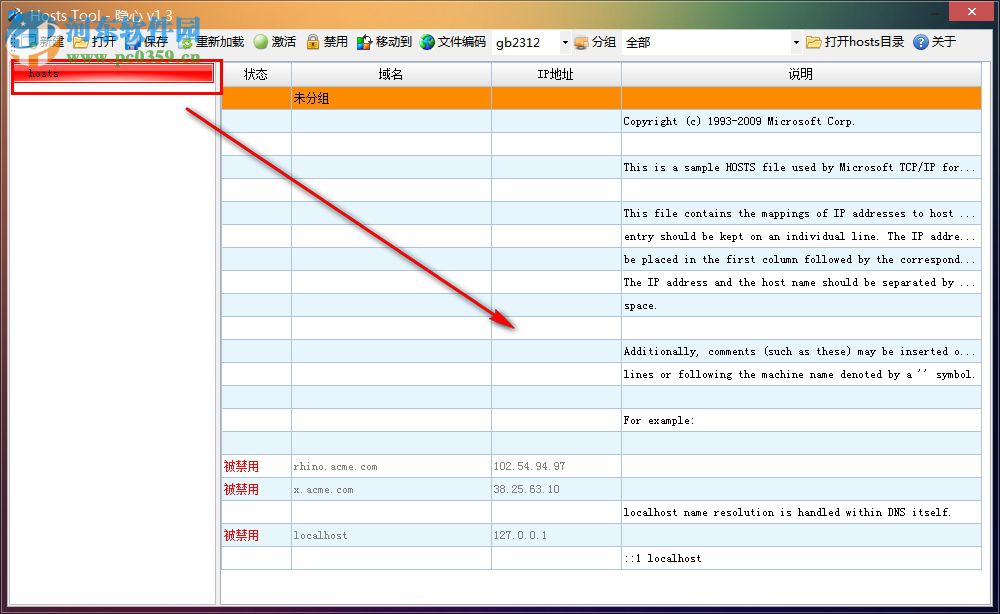Toggle status of x.acme.com entry
This screenshot has height=614, width=1000.
click(240, 489)
